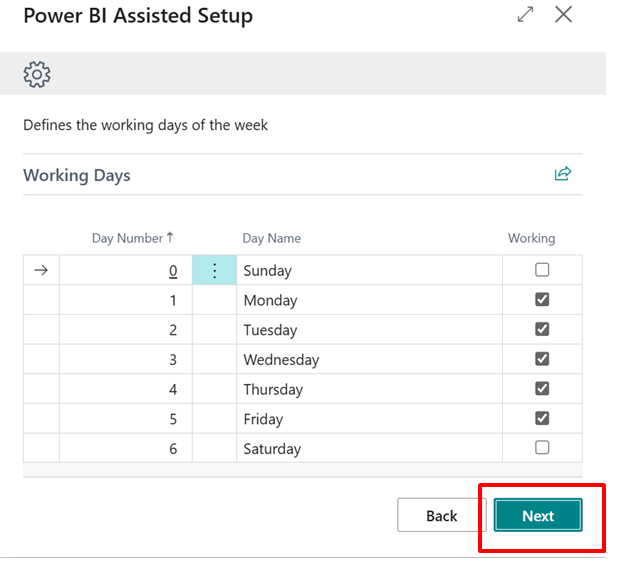Expand the dialog to full screen
This screenshot has height=561, width=620.
point(525,15)
